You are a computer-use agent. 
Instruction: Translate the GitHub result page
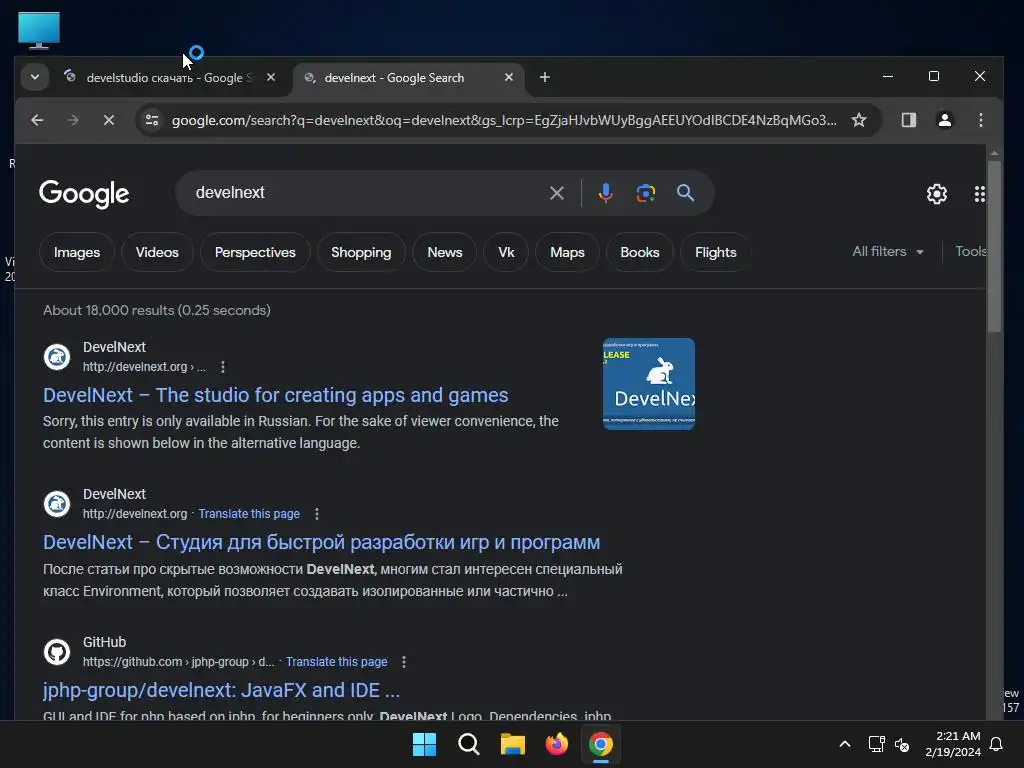(x=336, y=662)
